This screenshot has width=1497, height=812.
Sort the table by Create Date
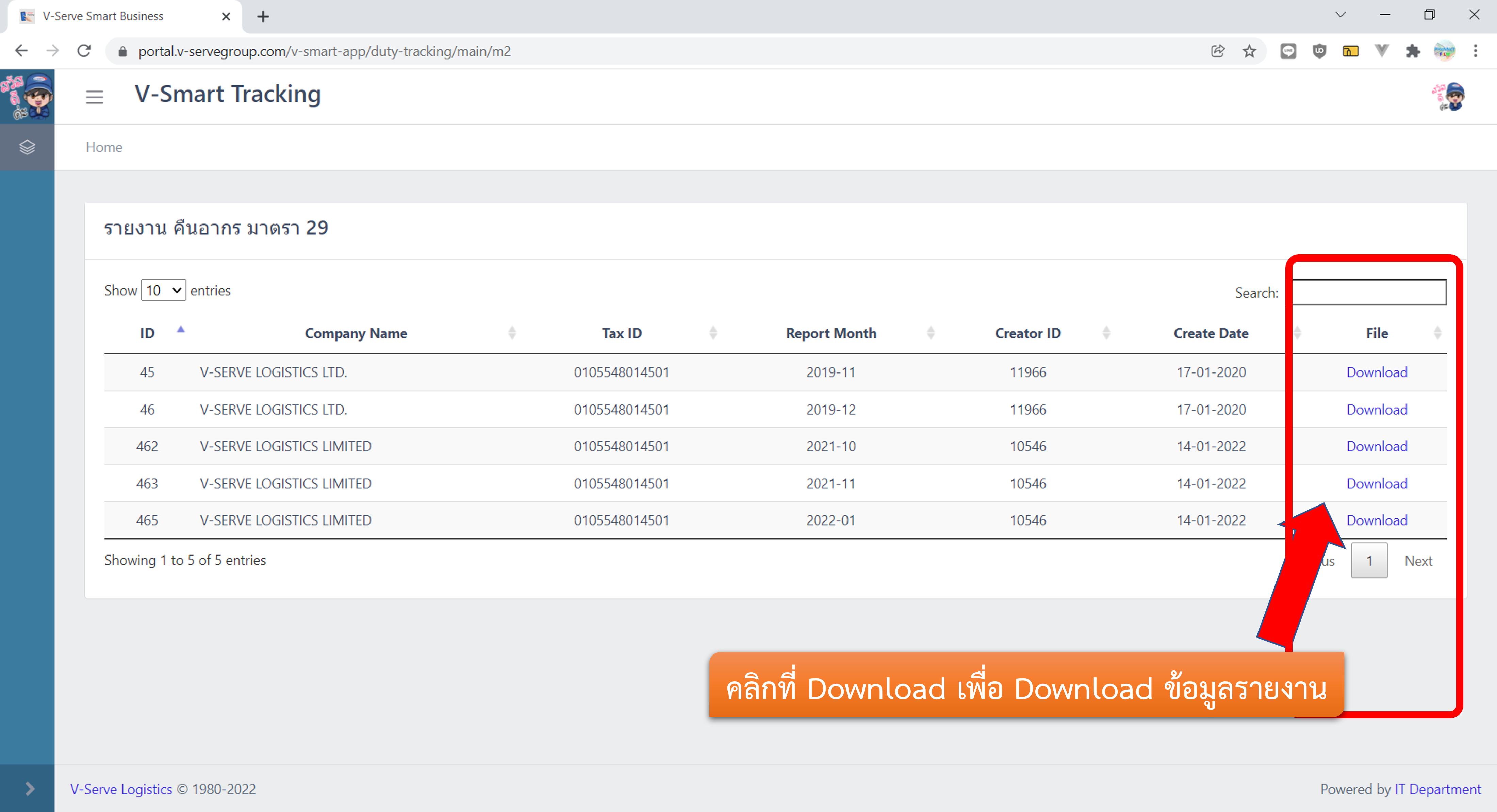[x=1211, y=333]
